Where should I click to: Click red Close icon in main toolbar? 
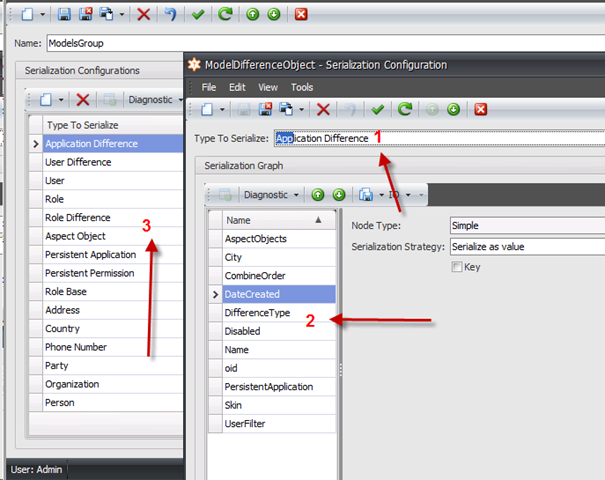pos(301,15)
